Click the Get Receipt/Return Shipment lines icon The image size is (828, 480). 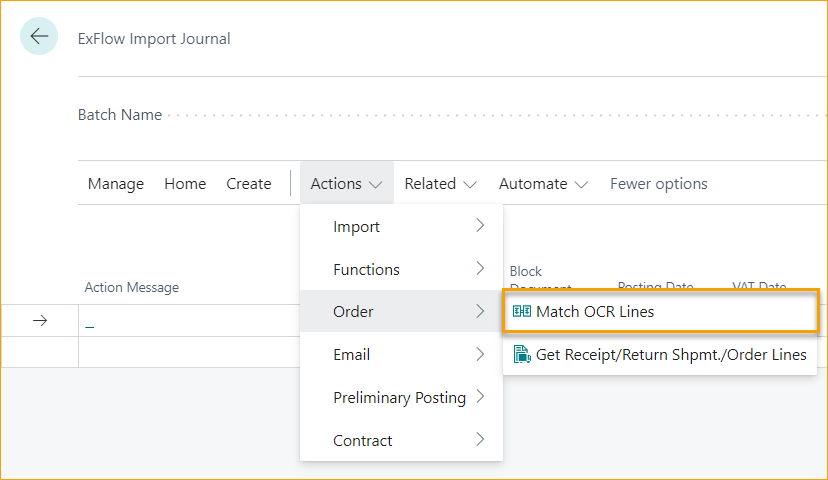522,354
